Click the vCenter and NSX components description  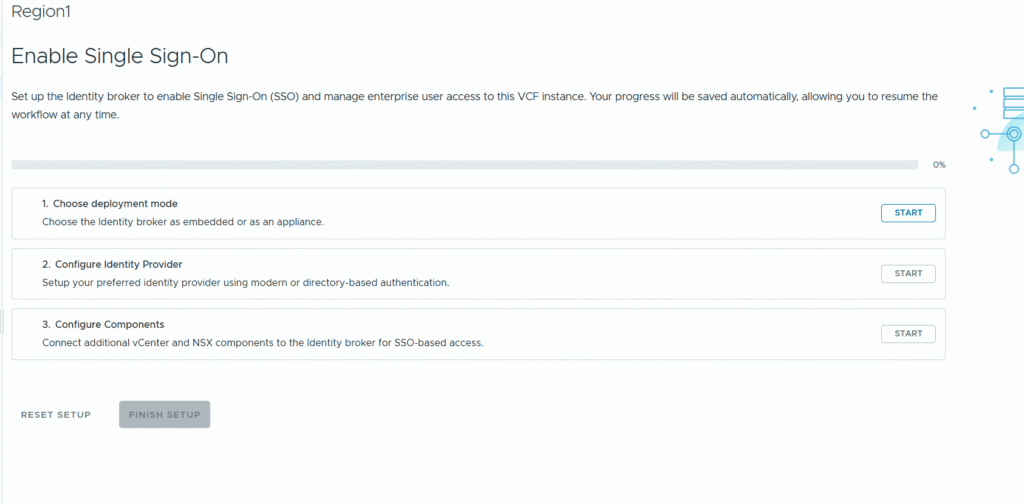262,342
